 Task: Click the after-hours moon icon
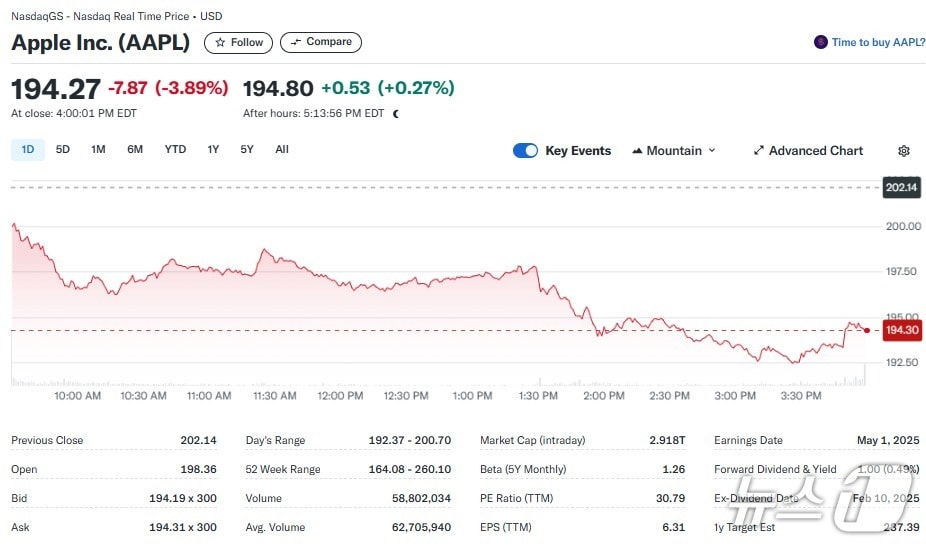pyautogui.click(x=396, y=114)
